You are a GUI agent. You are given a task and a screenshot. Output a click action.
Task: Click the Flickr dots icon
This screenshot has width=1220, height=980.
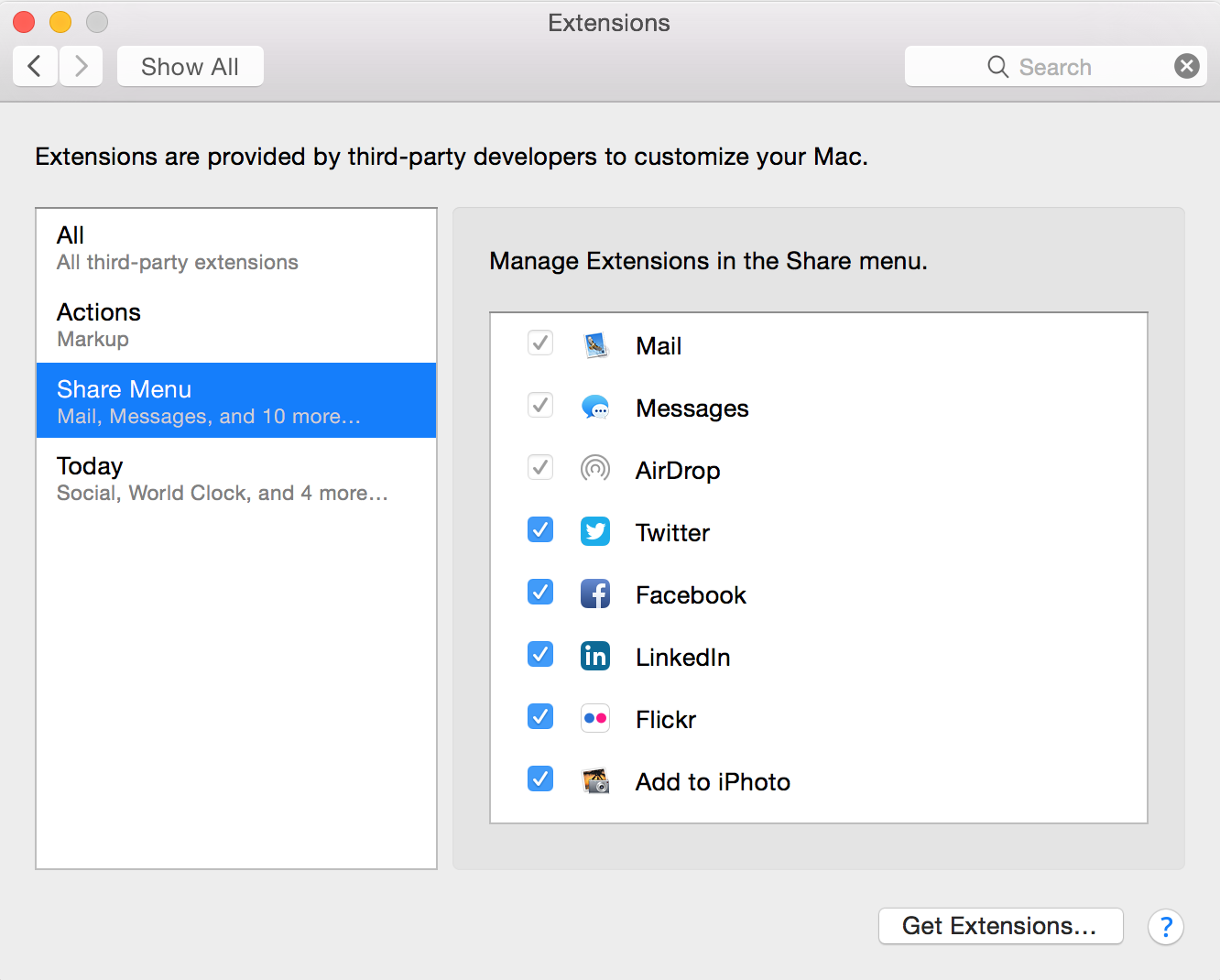coord(595,718)
